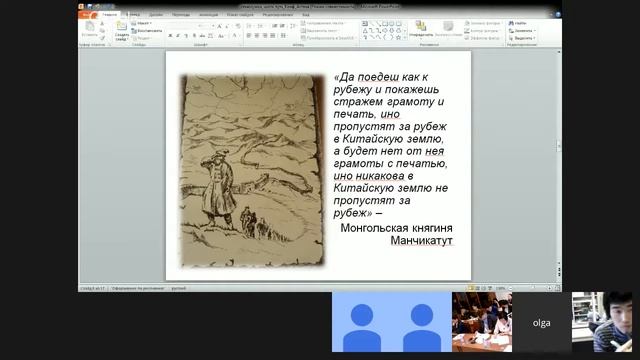Click the Arrange (Упорядочить) icon
640x360 pixels.
420,26
